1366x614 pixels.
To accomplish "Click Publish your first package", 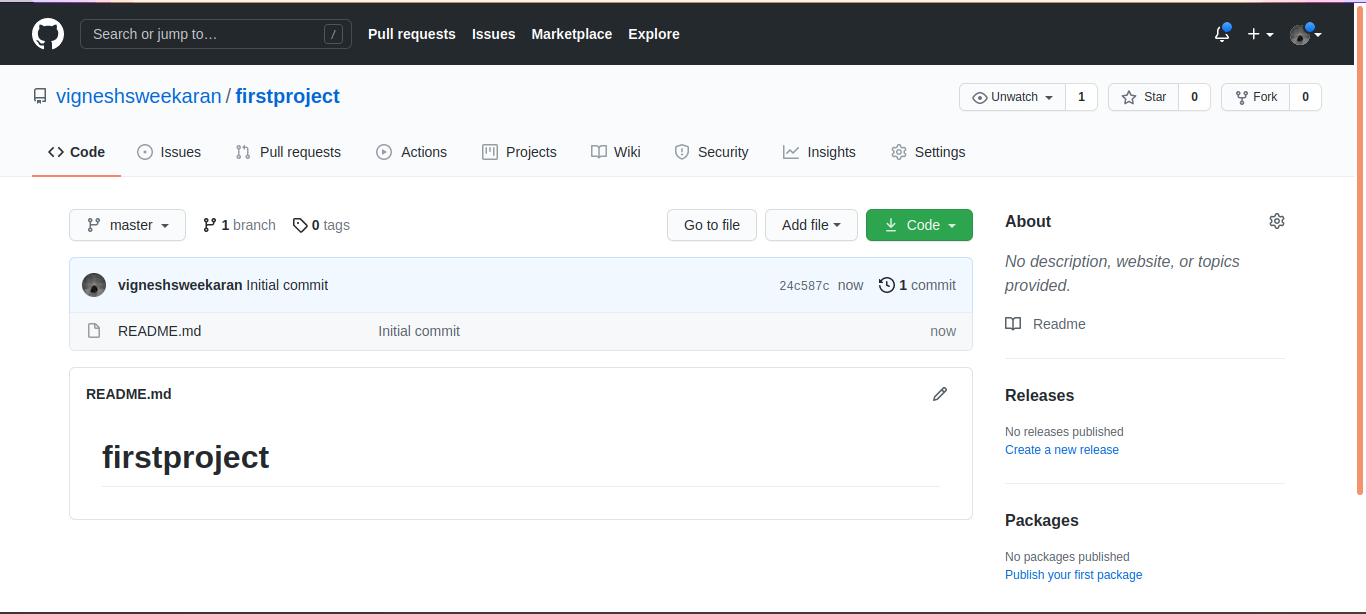I will coord(1073,575).
